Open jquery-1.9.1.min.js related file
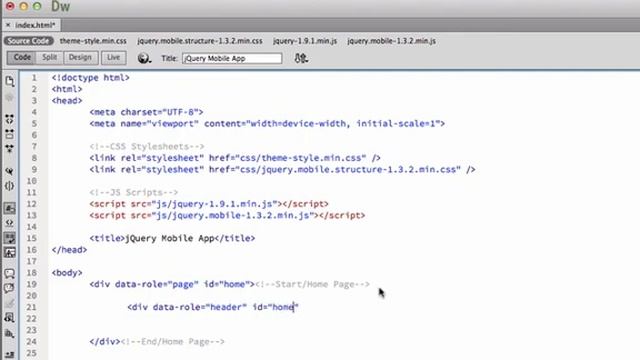The width and height of the screenshot is (640, 360). point(305,41)
